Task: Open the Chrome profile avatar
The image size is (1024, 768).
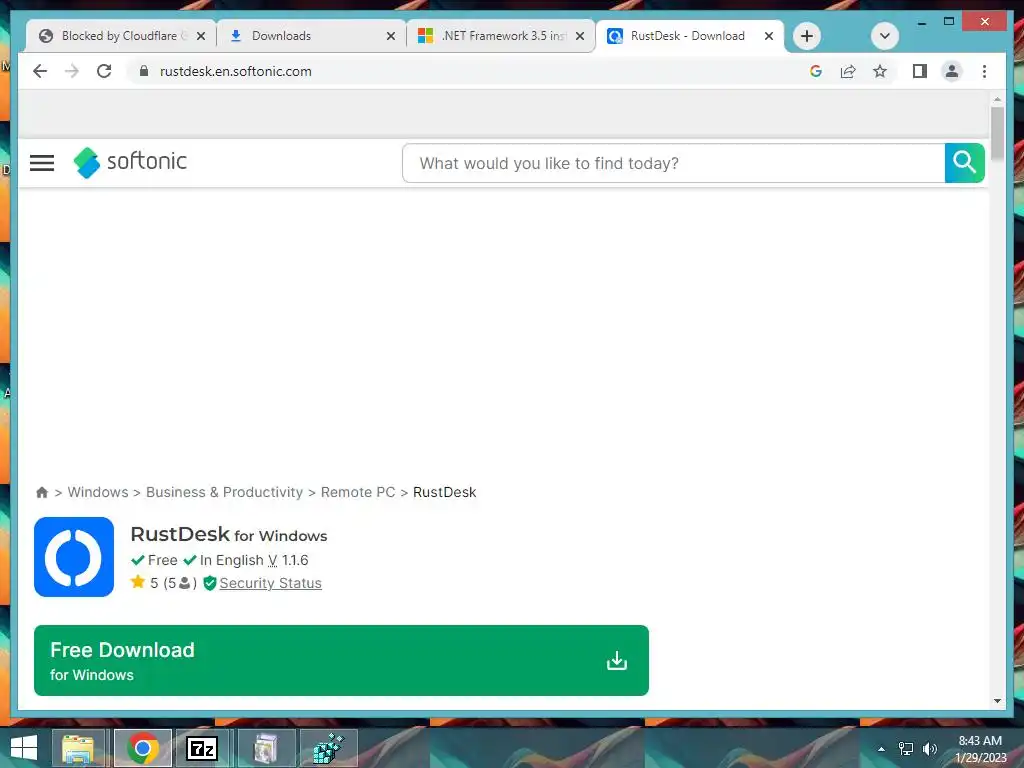Action: coord(952,71)
